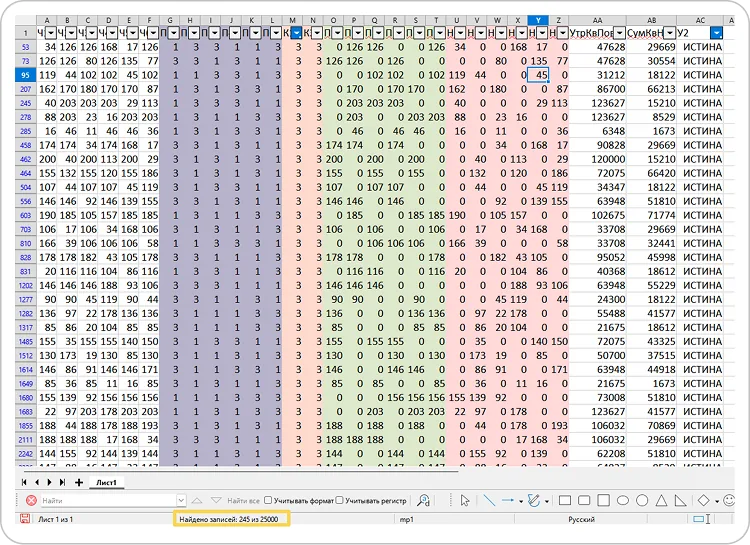This screenshot has height=545, width=750.
Task: Expand the arrow line tool options arrow
Action: point(520,501)
